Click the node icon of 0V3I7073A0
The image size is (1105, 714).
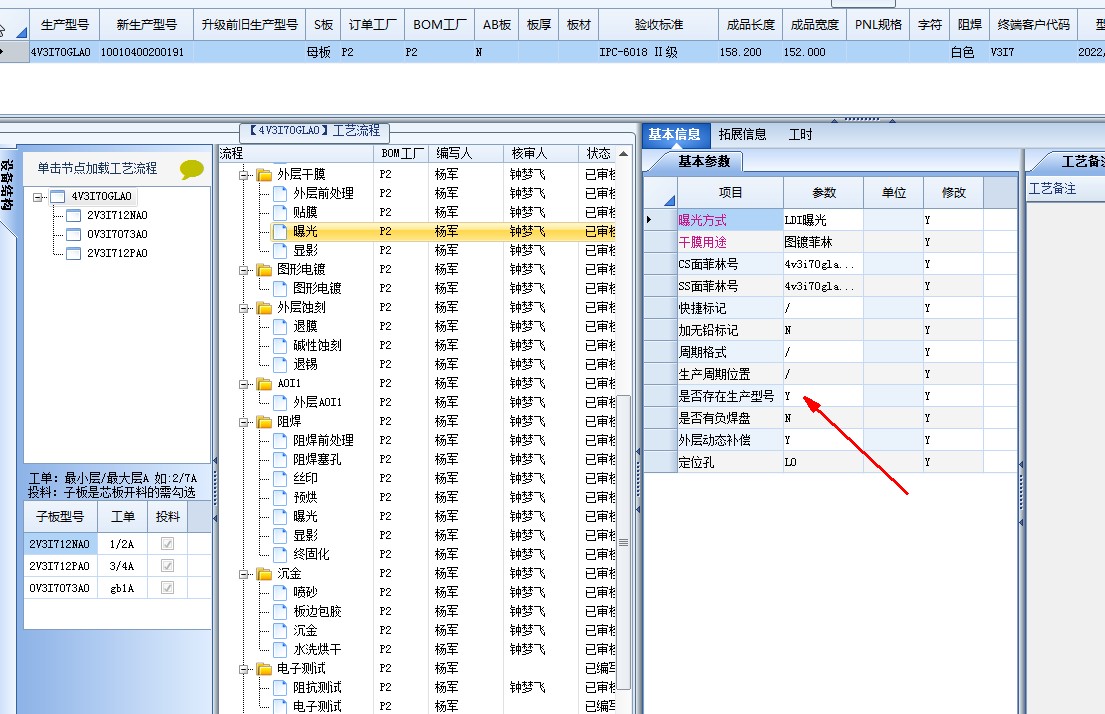tap(73, 235)
